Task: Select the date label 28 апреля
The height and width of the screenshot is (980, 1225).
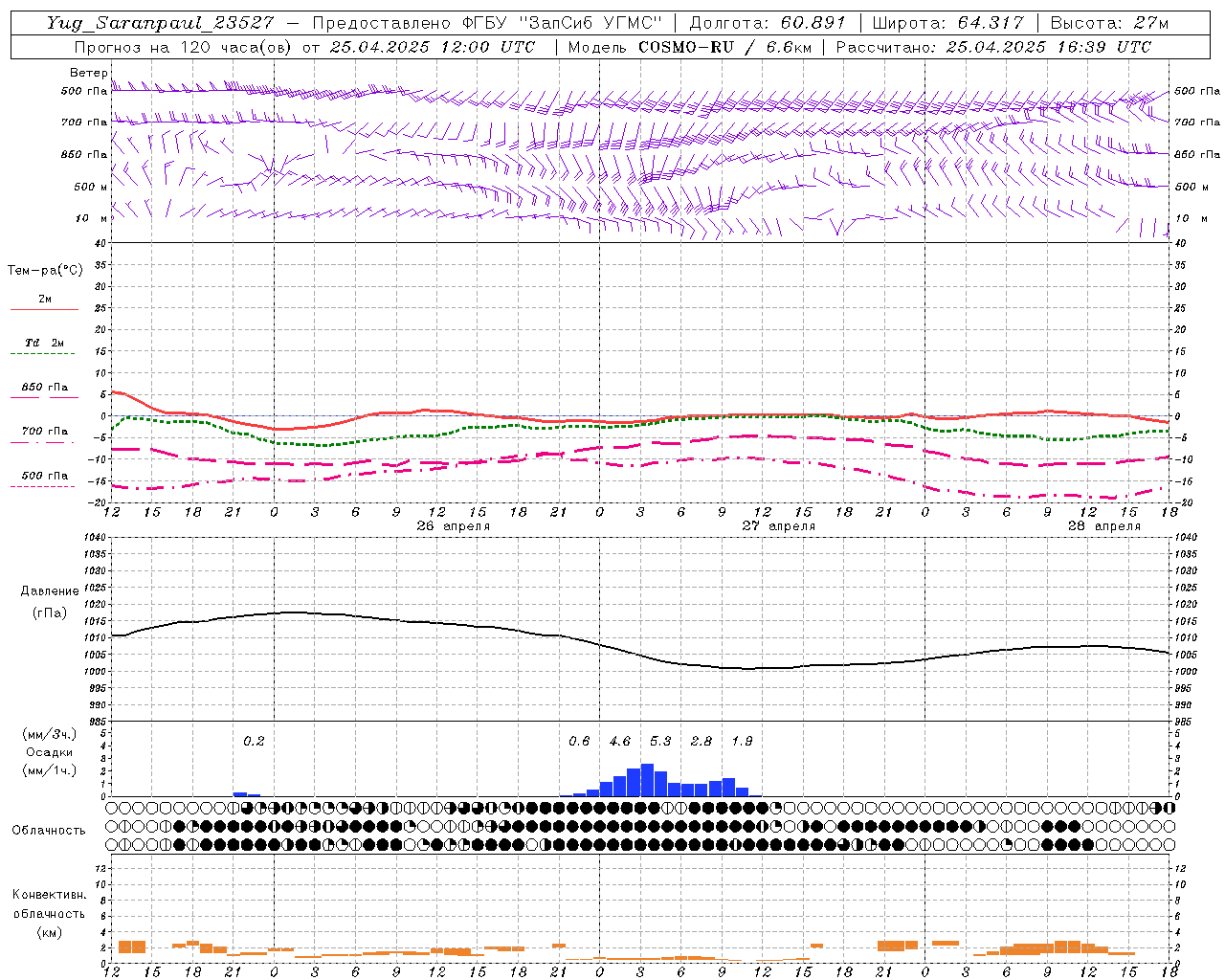Action: 1103,525
